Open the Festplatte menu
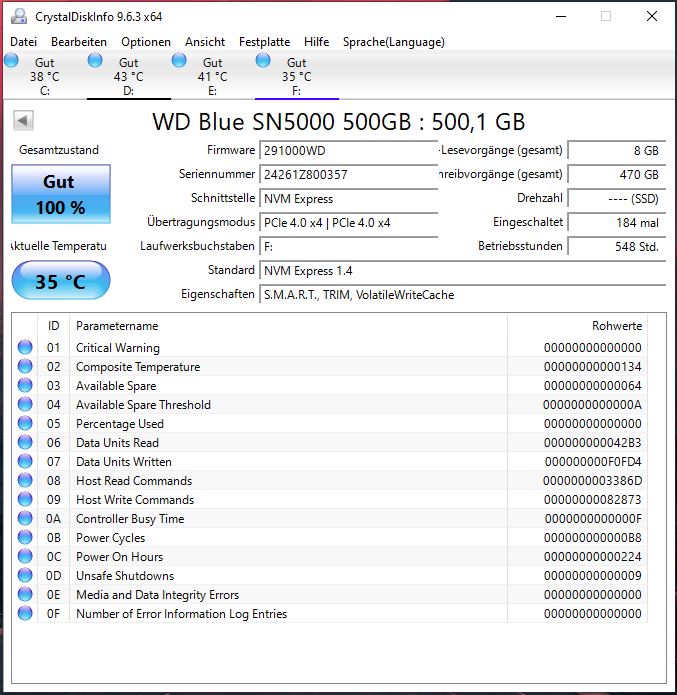Viewport: 677px width, 695px height. [x=264, y=42]
